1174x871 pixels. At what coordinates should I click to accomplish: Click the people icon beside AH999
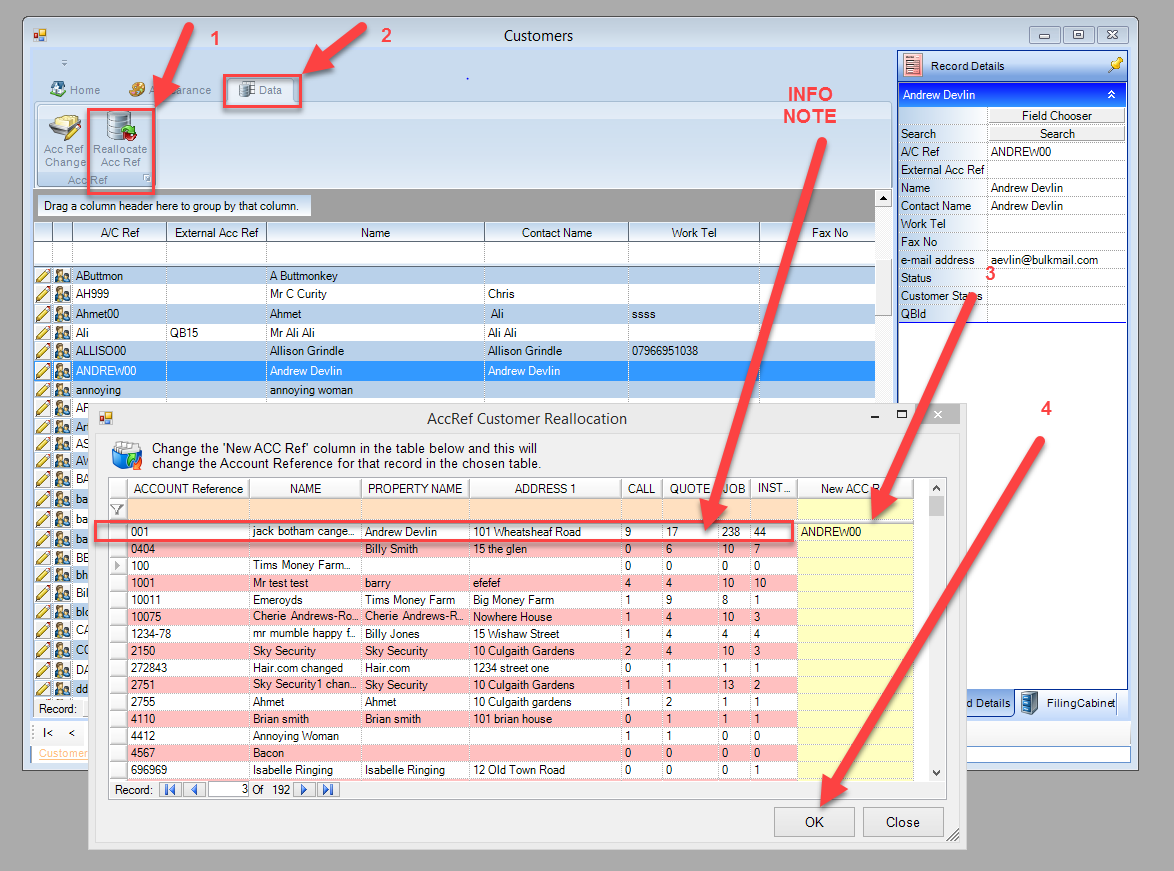pos(63,294)
